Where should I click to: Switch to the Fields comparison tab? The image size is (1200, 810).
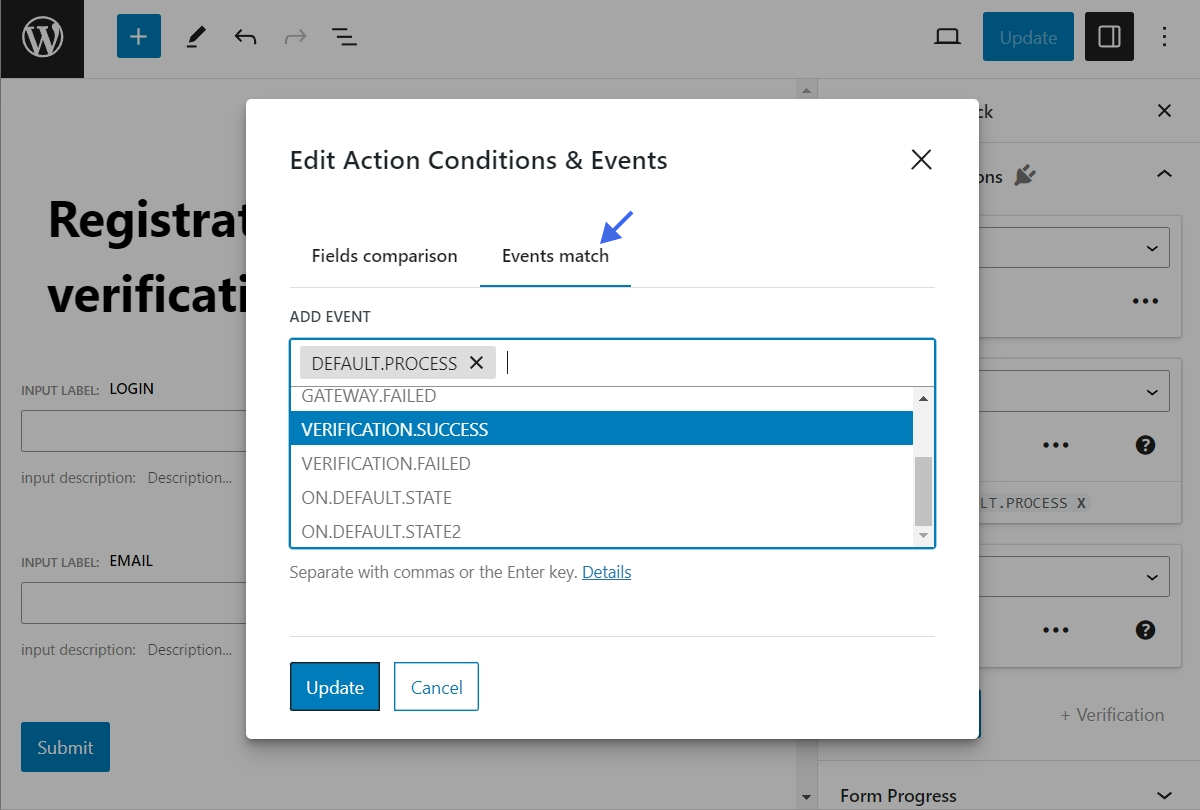[384, 256]
